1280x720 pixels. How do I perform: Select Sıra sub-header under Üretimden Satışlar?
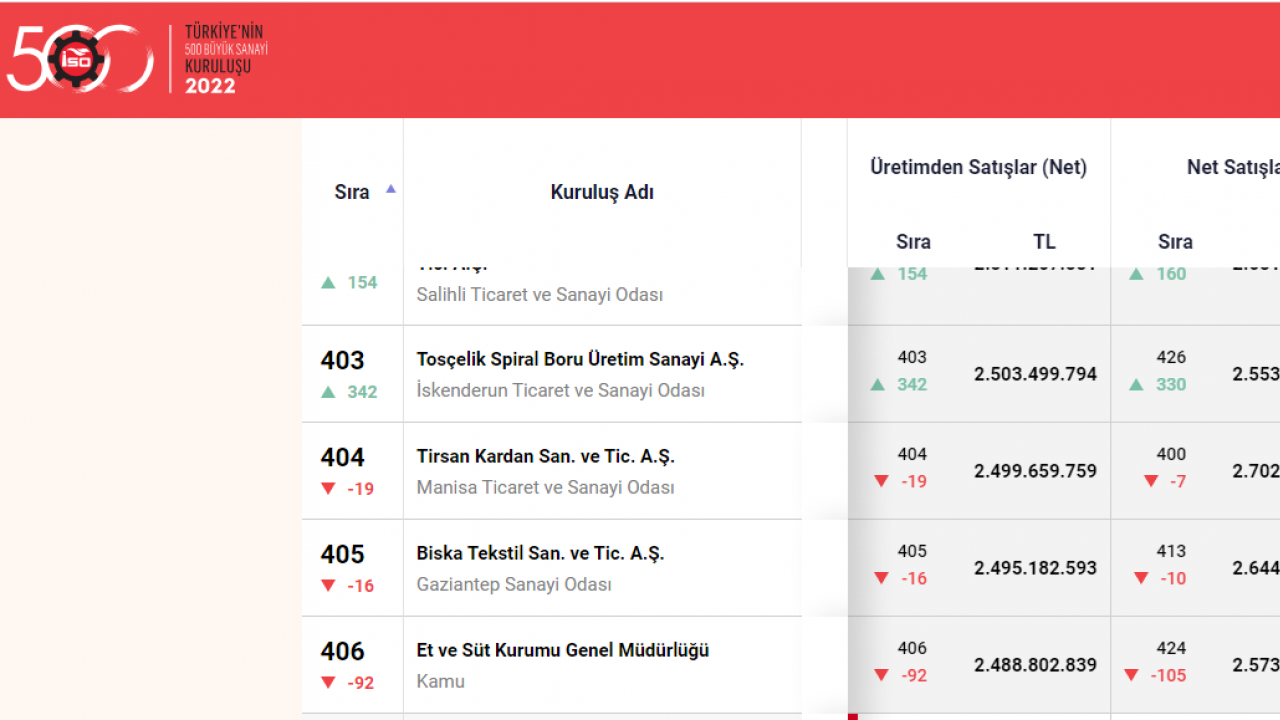[913, 242]
